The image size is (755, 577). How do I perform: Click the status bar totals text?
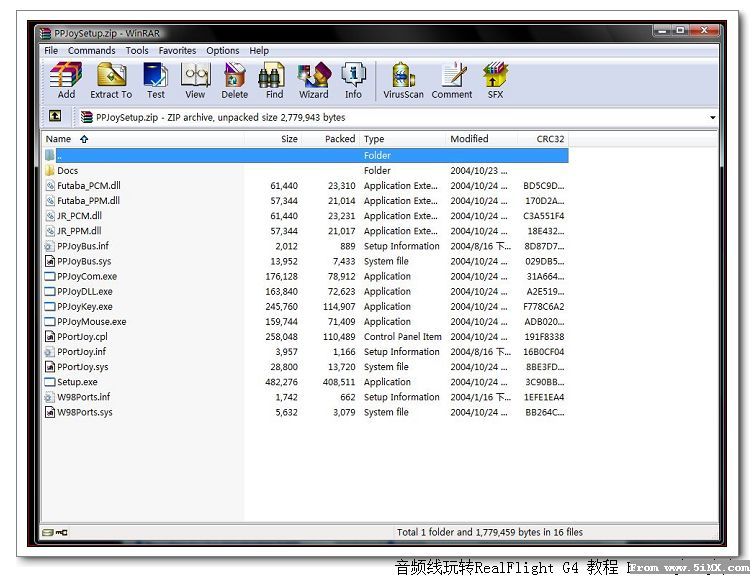pyautogui.click(x=490, y=532)
